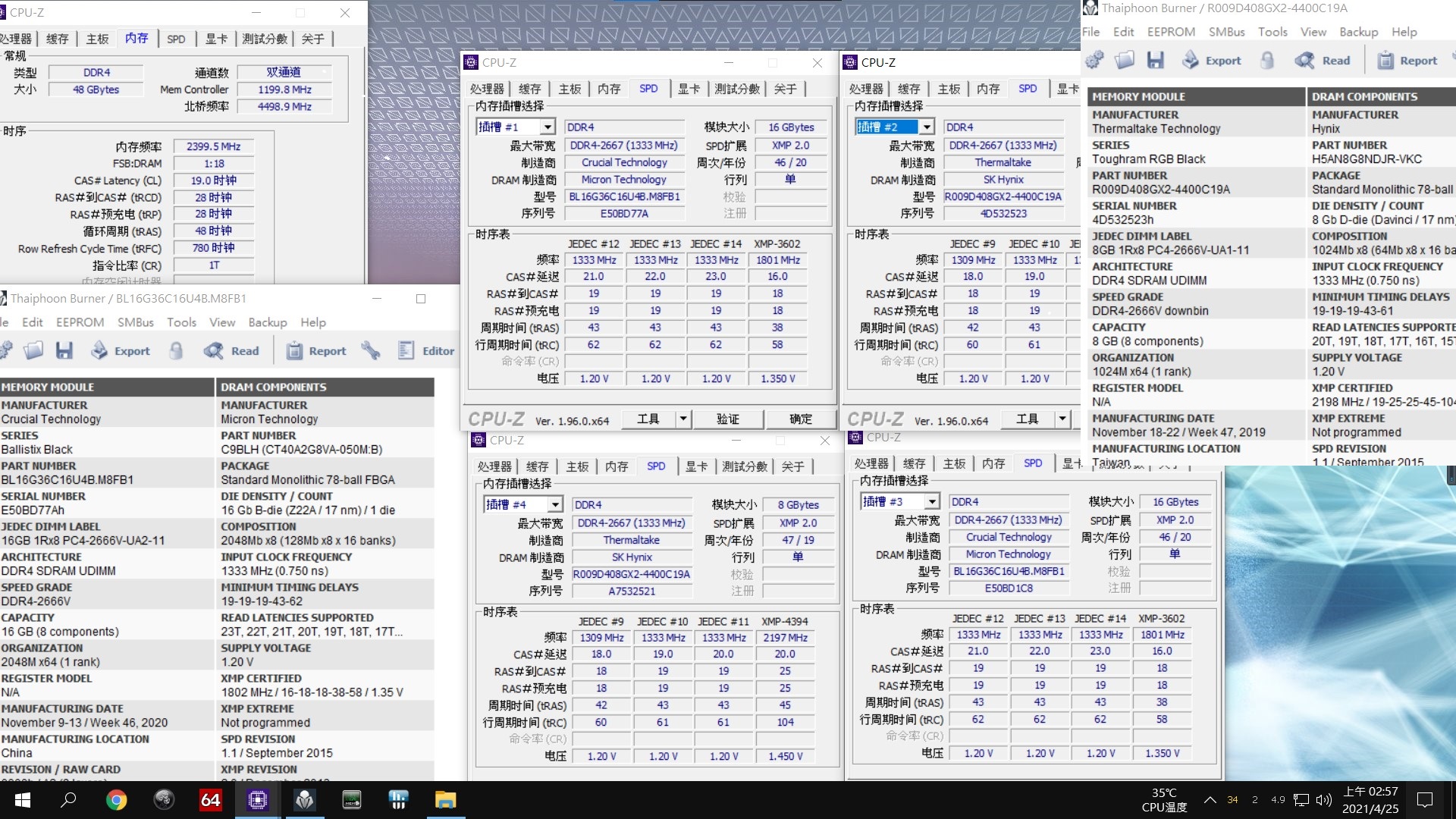
Task: Open Report clipboard in the BL16G36C16U4B Thaiphoon window
Action: point(294,350)
